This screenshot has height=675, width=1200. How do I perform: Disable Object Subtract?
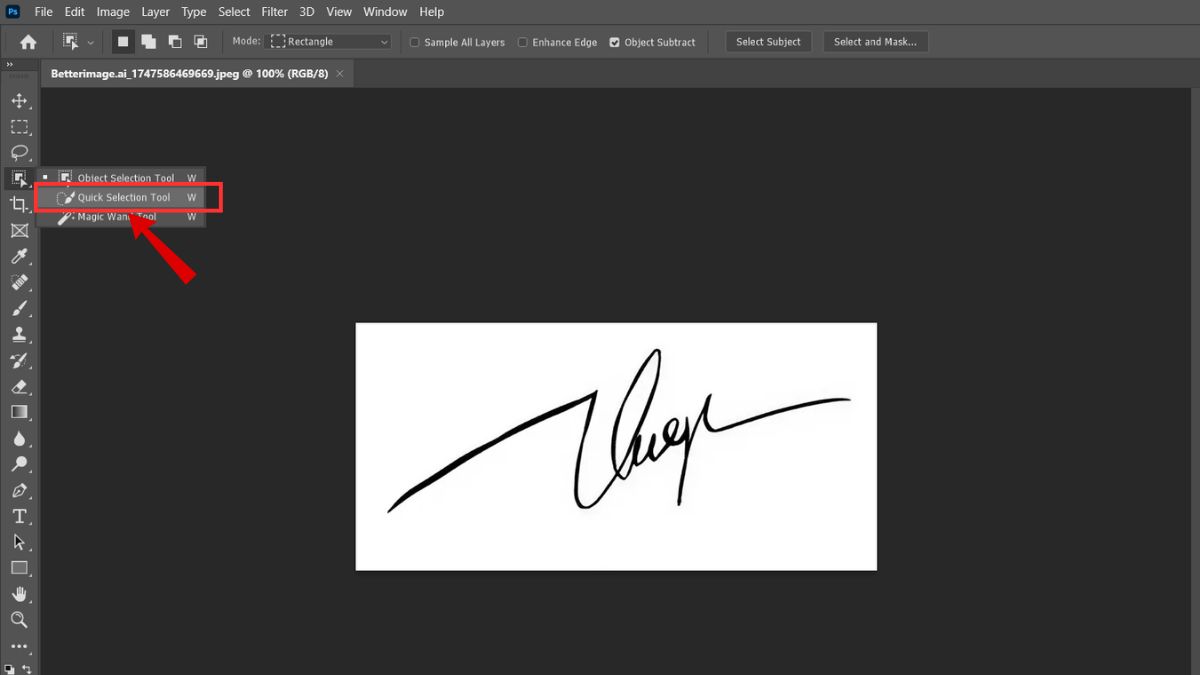pos(616,42)
